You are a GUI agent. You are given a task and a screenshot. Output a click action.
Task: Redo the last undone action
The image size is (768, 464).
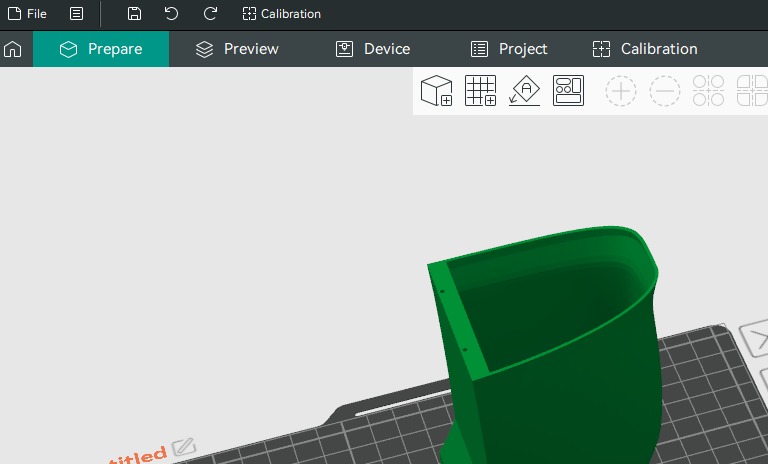(x=210, y=14)
